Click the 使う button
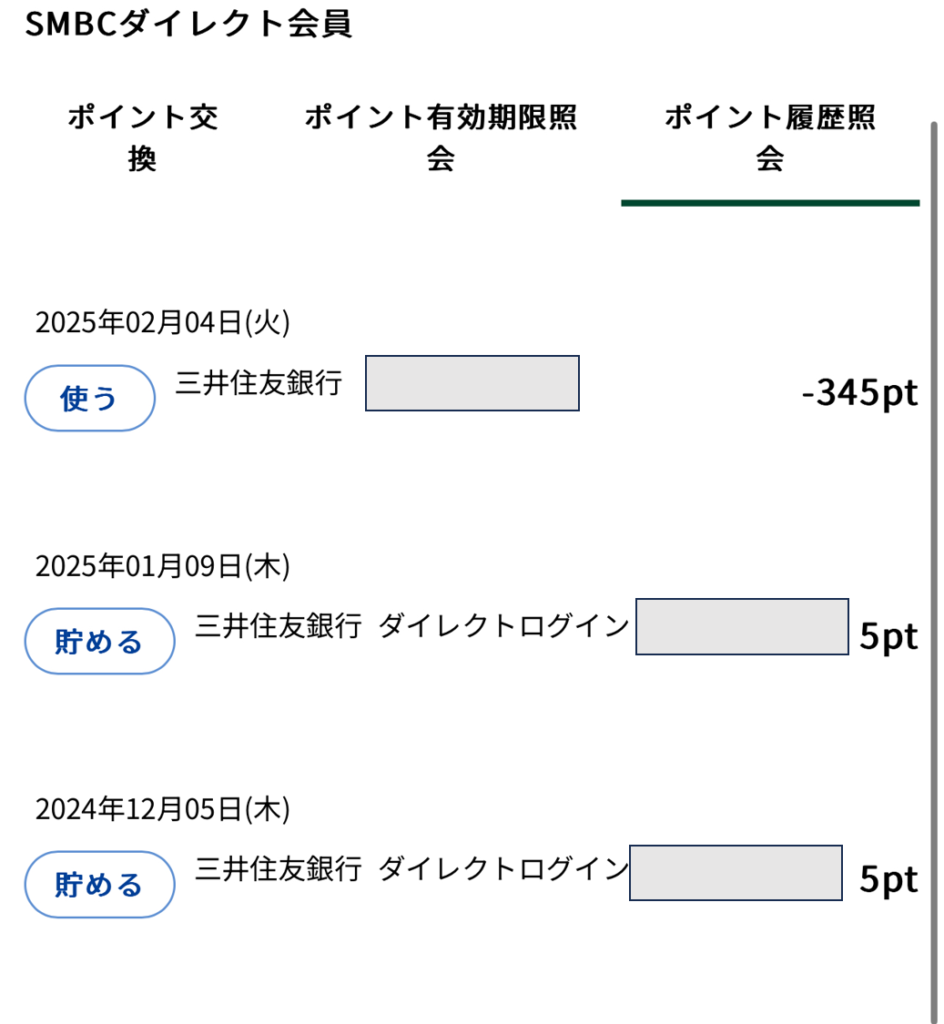This screenshot has height=1024, width=944. pos(90,398)
